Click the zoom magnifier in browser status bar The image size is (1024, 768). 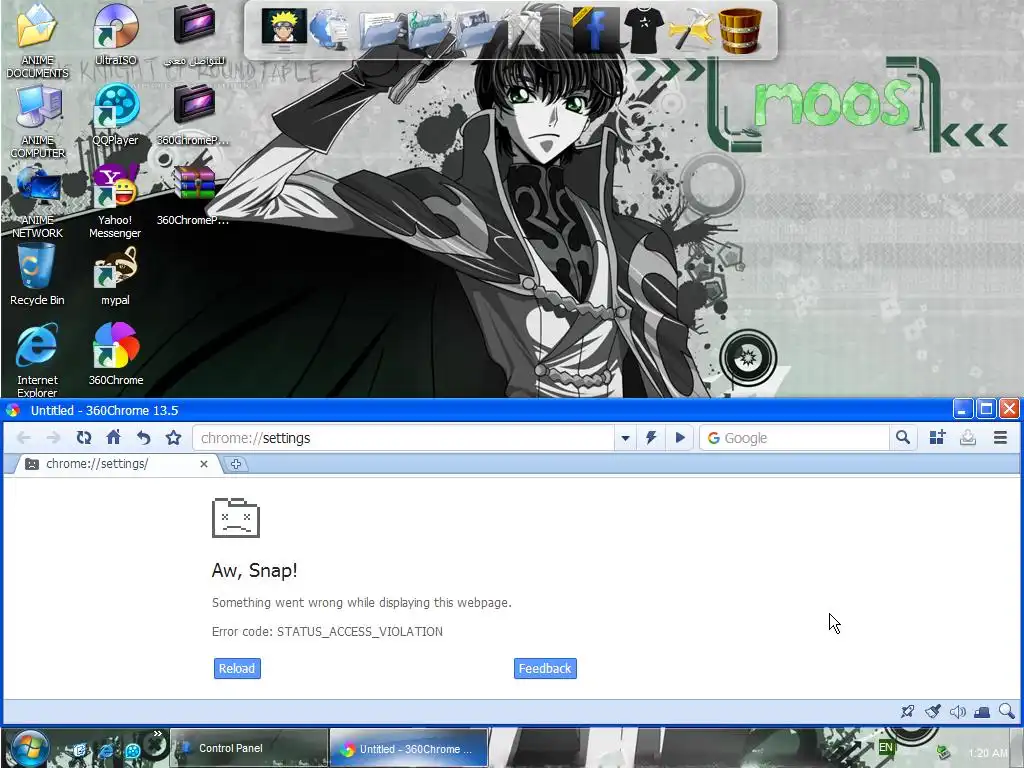(x=1006, y=711)
